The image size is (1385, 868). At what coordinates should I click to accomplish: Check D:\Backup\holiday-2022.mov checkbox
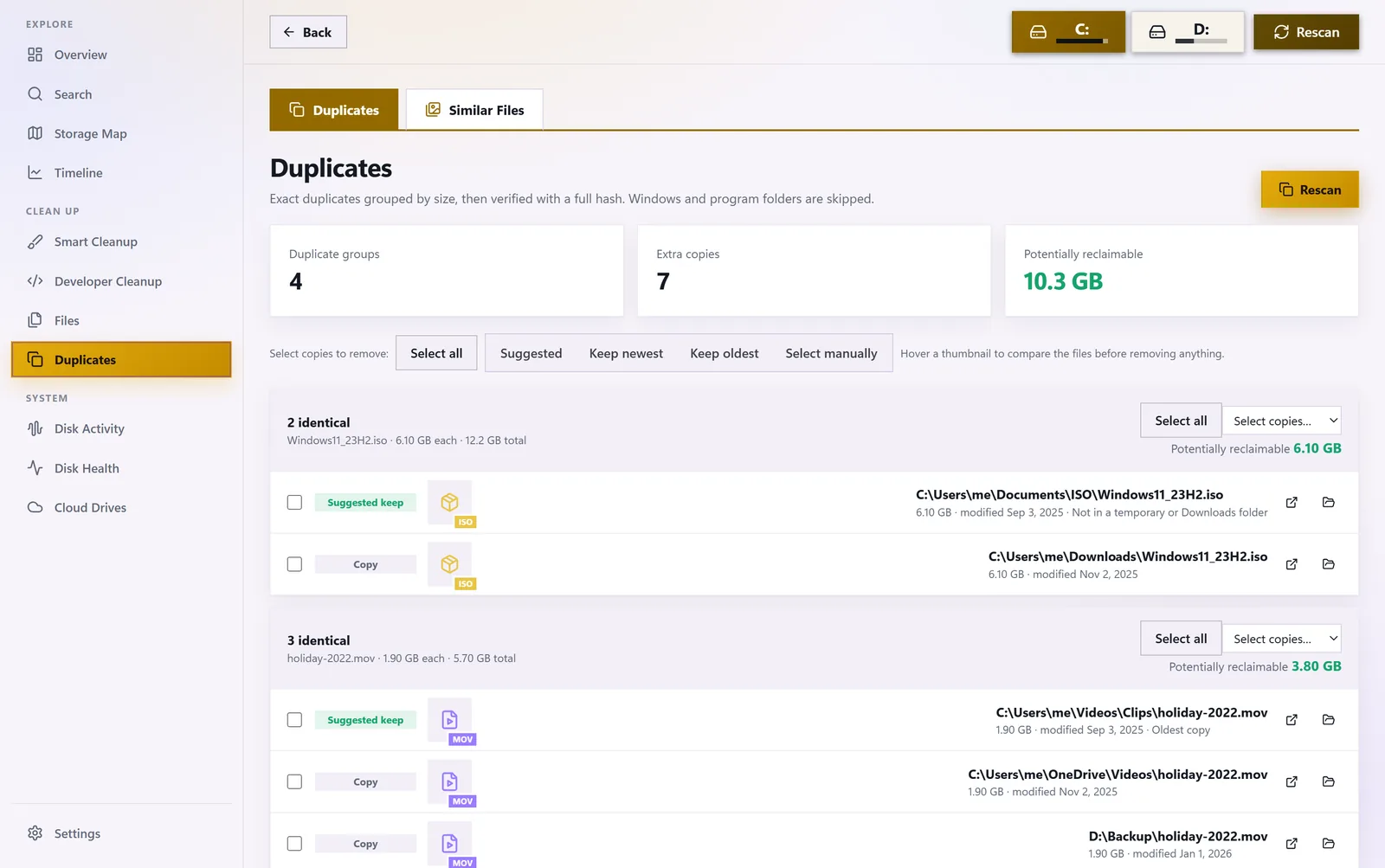tap(294, 844)
